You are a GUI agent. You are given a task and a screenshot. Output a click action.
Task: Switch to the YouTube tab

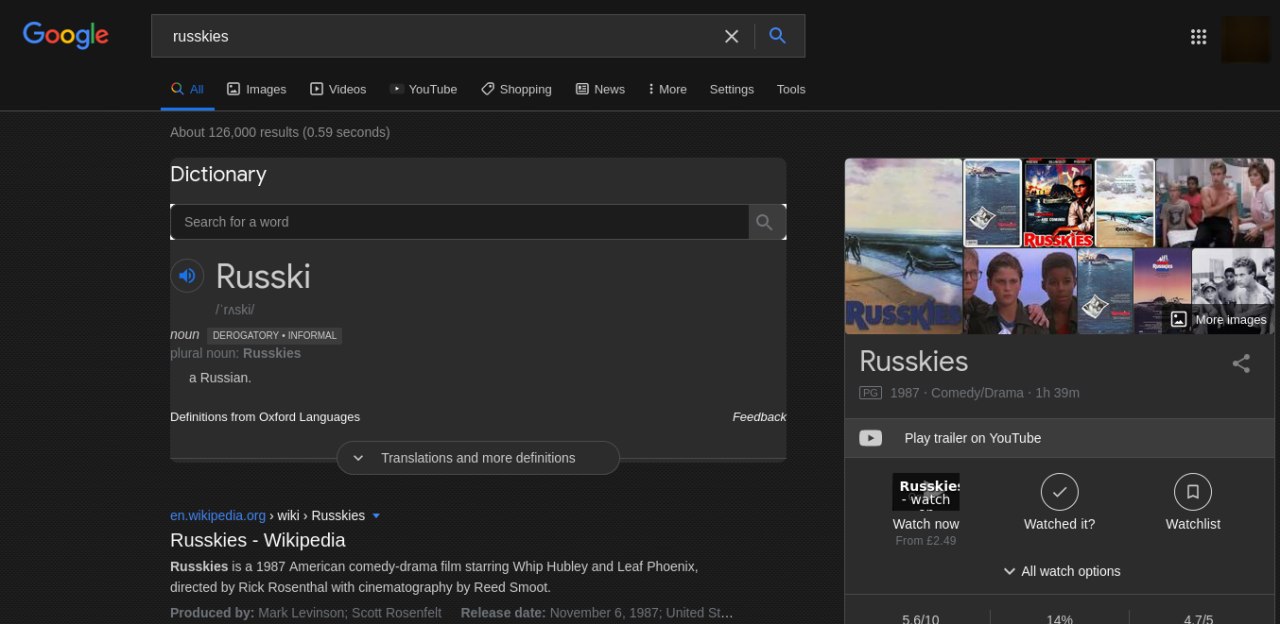[423, 89]
